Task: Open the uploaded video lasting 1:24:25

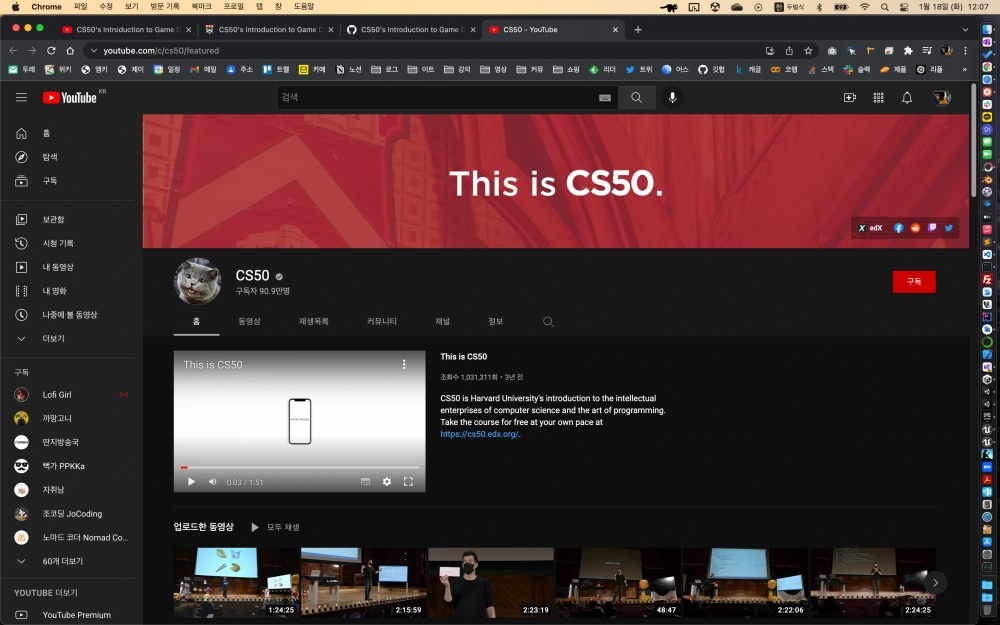Action: 237,582
